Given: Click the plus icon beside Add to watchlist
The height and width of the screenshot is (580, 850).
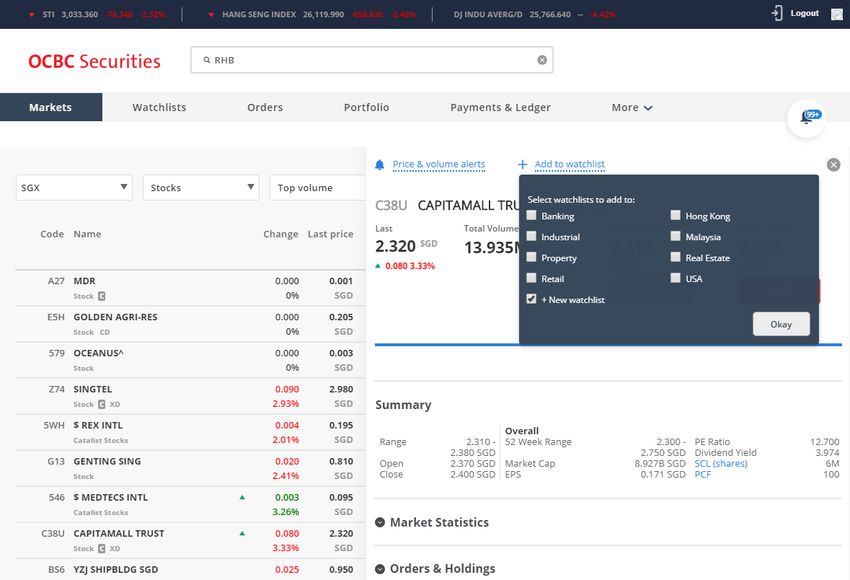Looking at the screenshot, I should point(522,164).
